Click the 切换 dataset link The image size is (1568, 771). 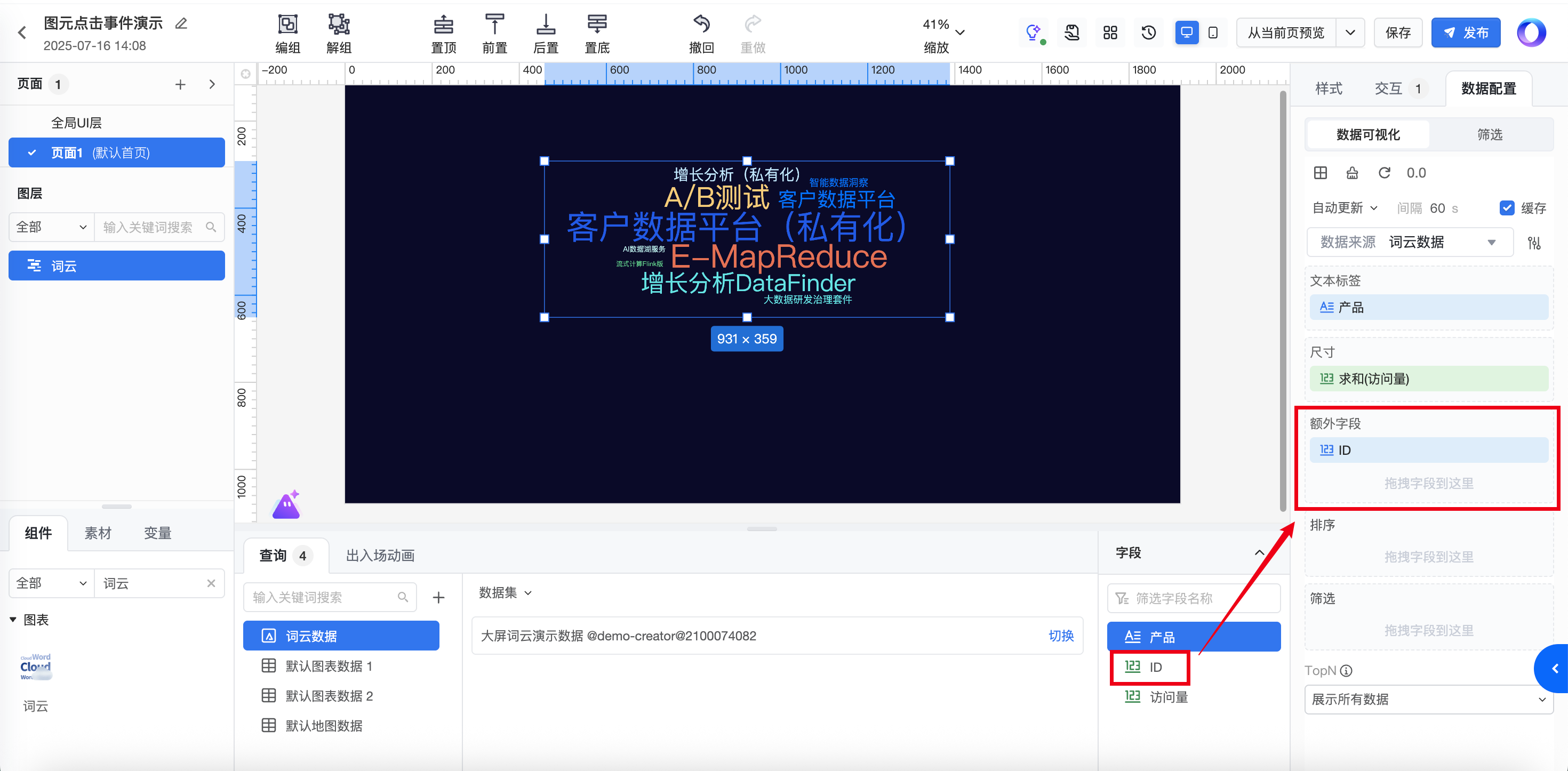(1060, 636)
